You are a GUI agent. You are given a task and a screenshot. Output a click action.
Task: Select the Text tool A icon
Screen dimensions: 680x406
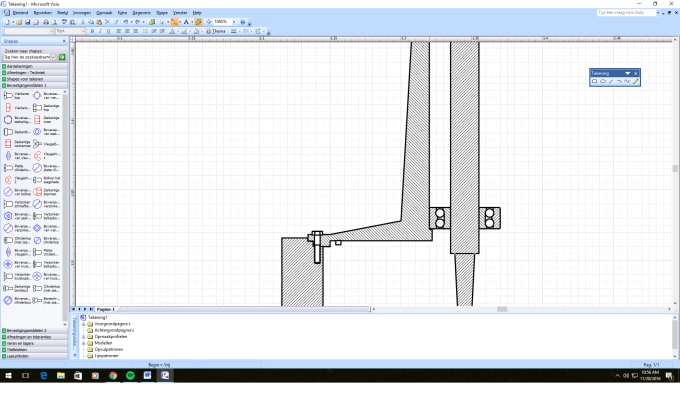click(x=186, y=22)
